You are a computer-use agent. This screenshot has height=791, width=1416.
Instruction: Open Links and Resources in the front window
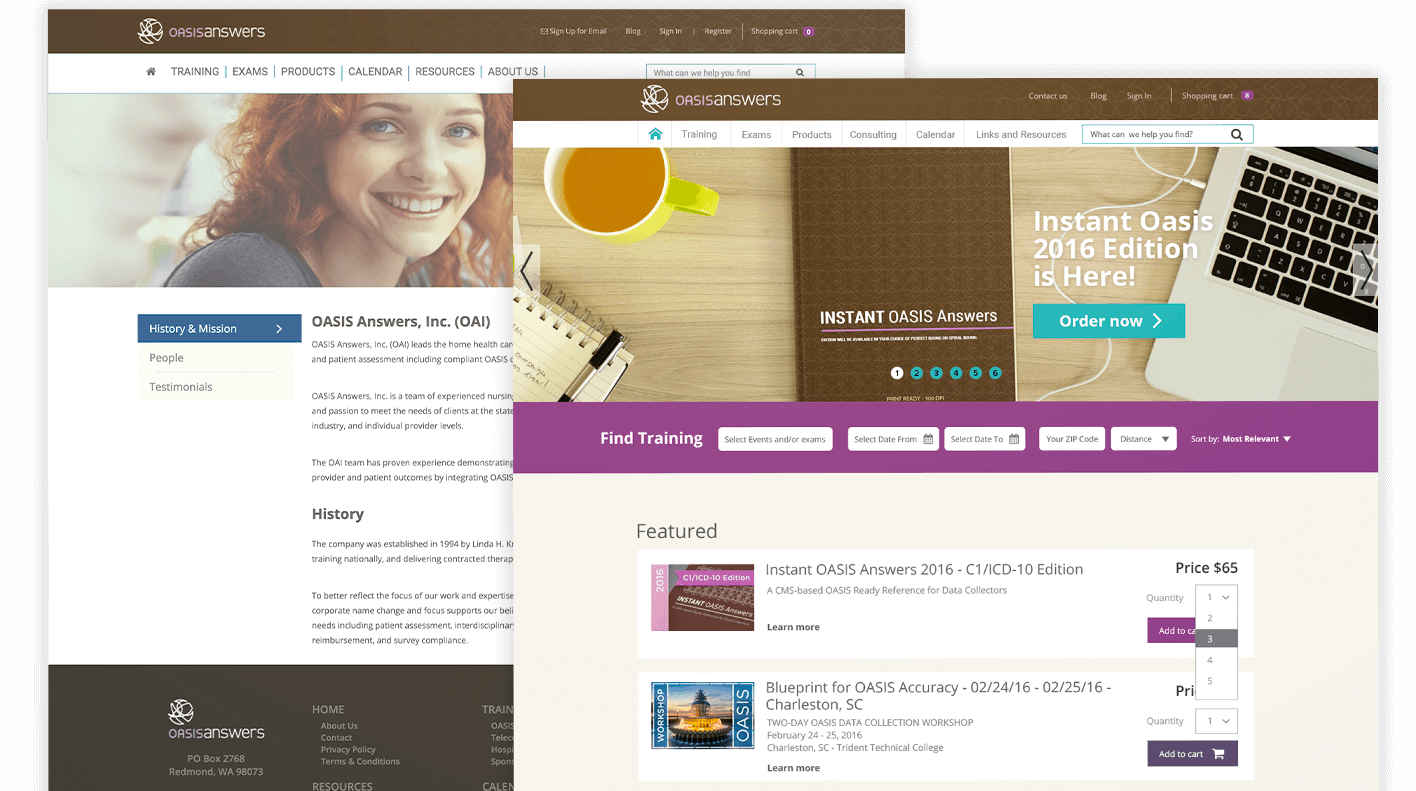1021,134
